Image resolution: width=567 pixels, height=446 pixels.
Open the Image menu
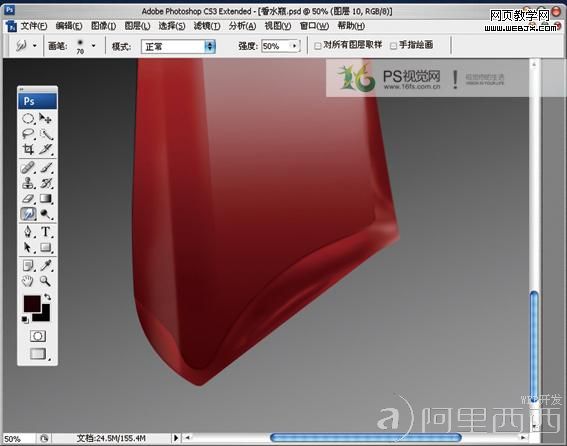(x=103, y=26)
